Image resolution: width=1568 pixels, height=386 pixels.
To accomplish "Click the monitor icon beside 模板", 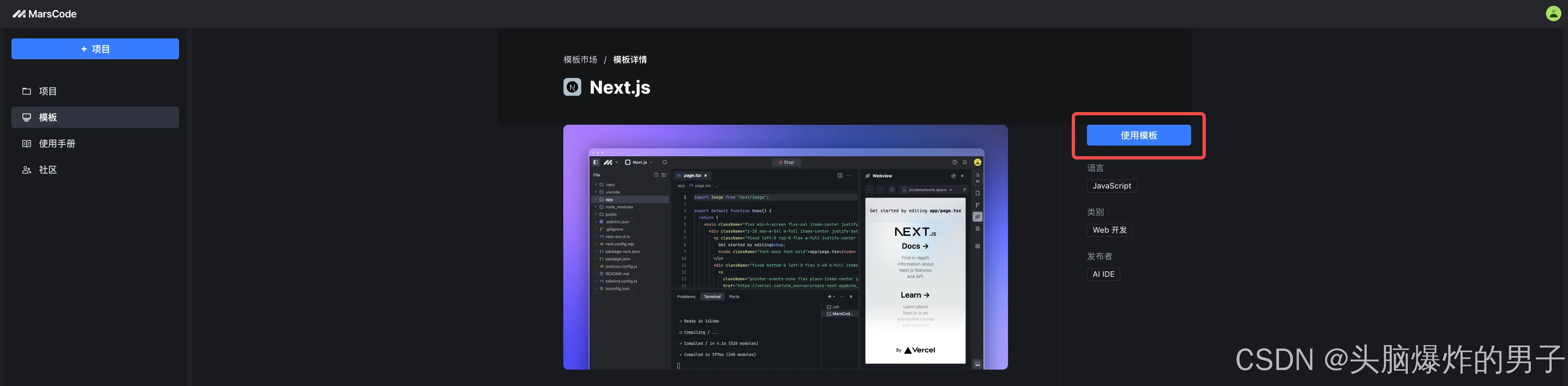I will (27, 117).
